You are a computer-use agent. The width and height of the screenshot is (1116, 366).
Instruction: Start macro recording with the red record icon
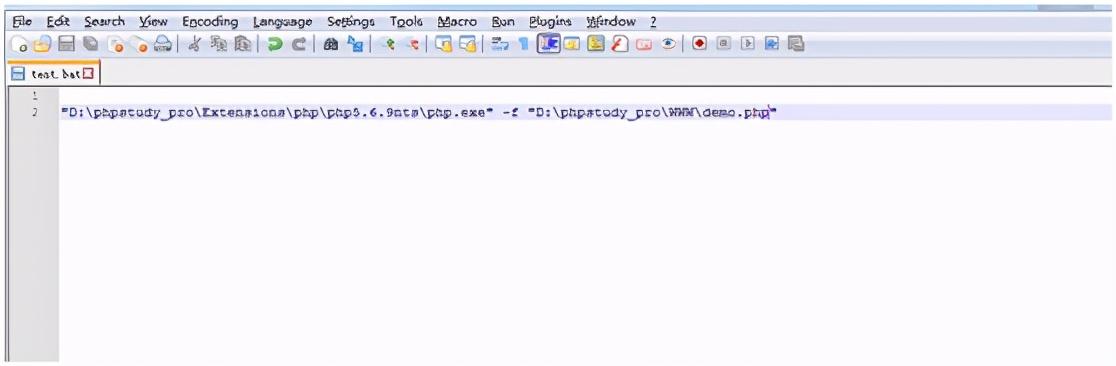(699, 44)
